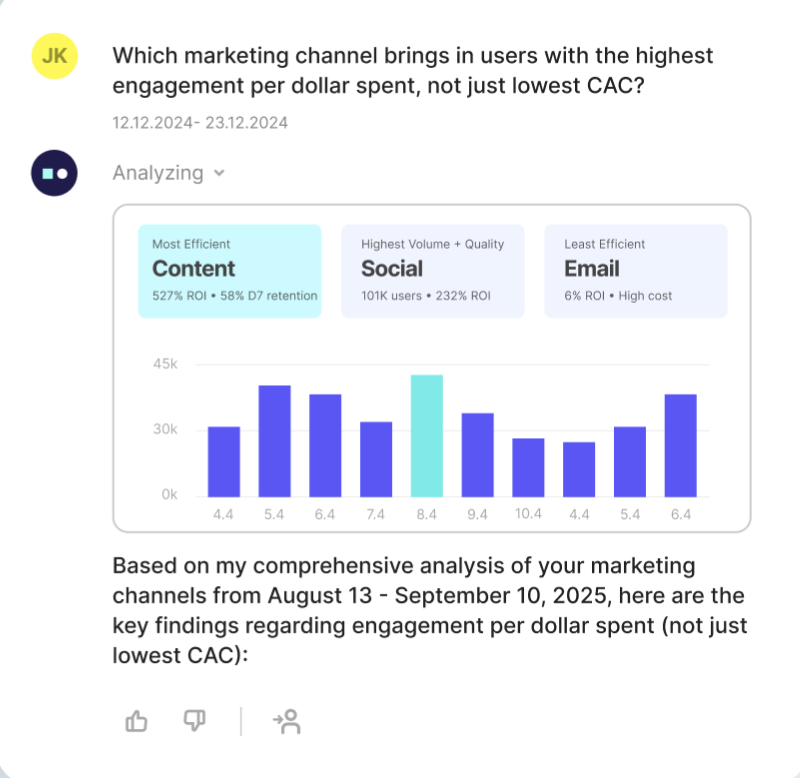
Task: Expand the Analyzing chevron
Action: 220,173
